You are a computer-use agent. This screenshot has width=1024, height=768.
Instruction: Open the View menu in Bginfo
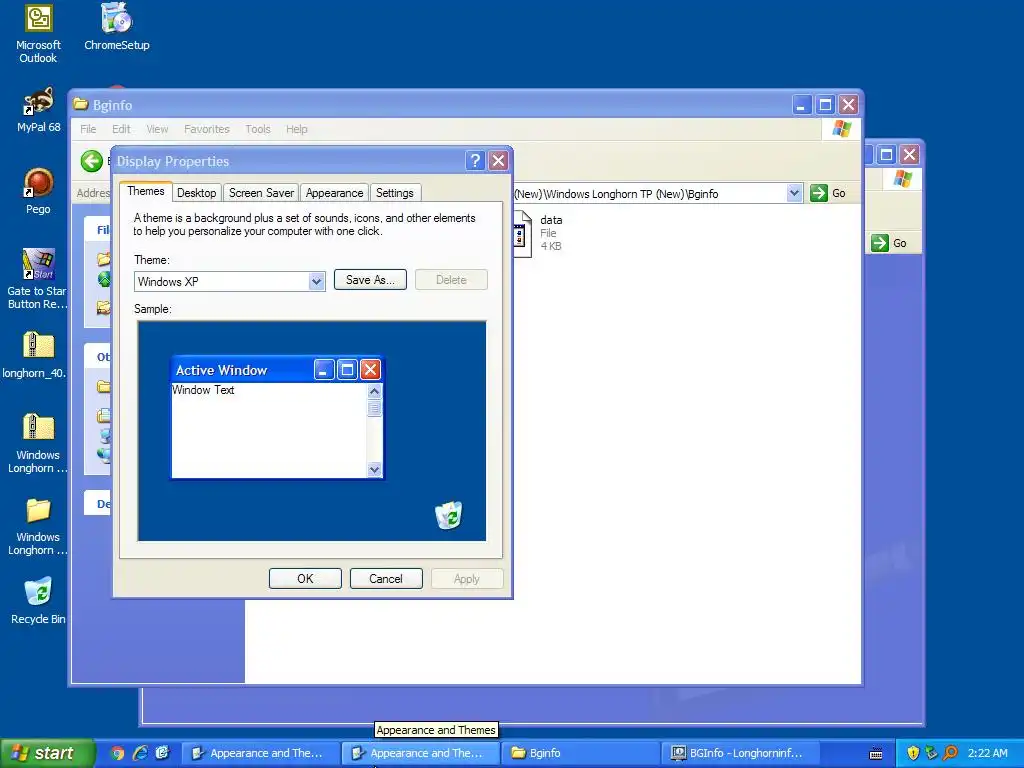[157, 129]
